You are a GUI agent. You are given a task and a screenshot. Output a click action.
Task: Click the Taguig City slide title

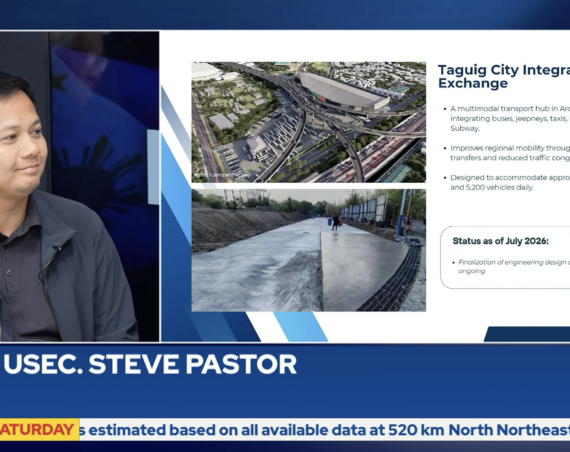(504, 76)
